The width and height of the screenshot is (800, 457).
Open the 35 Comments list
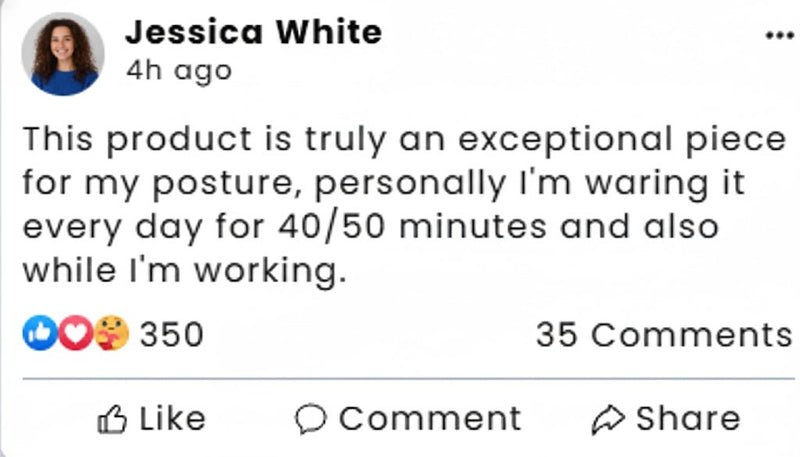[x=663, y=334]
